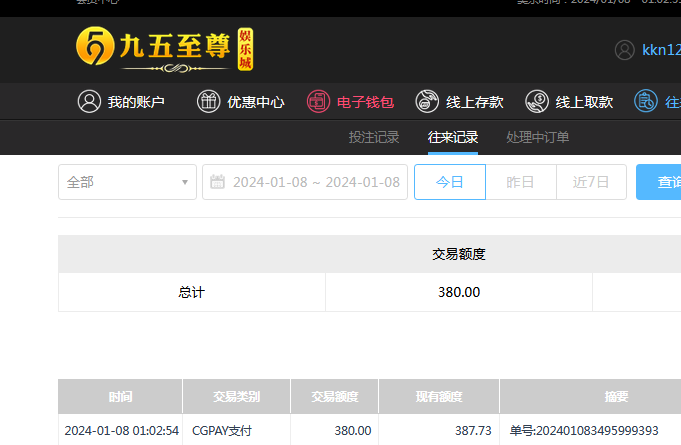Click order number 202401083495999393

597,431
